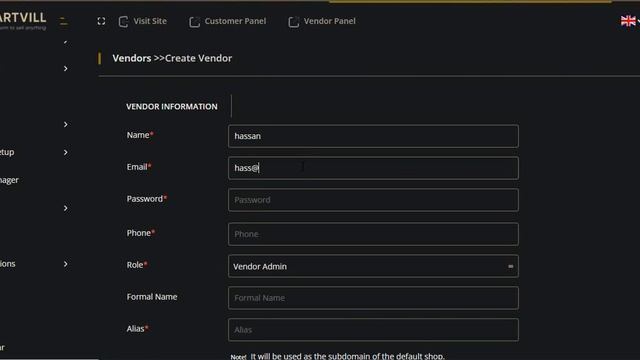
Task: Click into the Email input field
Action: pos(373,168)
